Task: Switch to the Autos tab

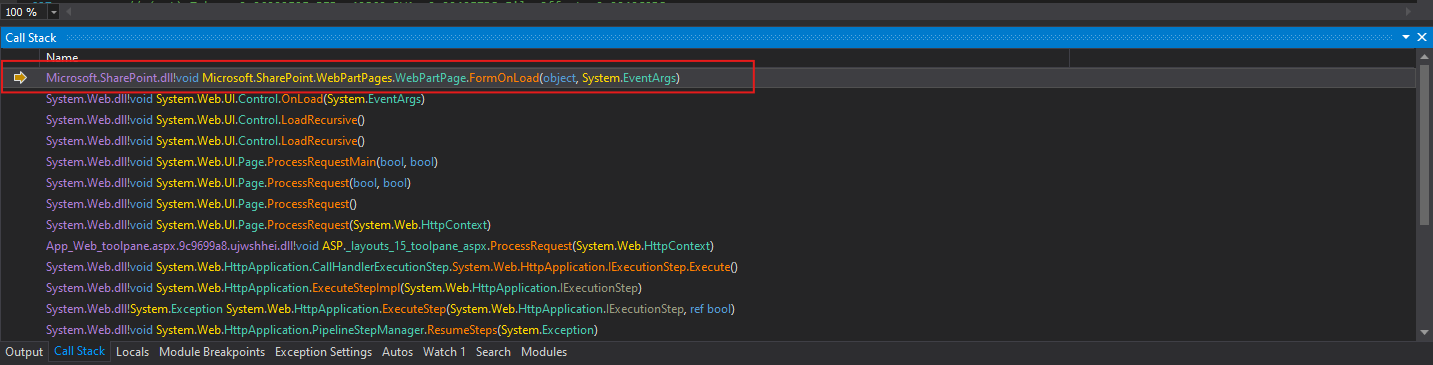Action: click(x=397, y=352)
